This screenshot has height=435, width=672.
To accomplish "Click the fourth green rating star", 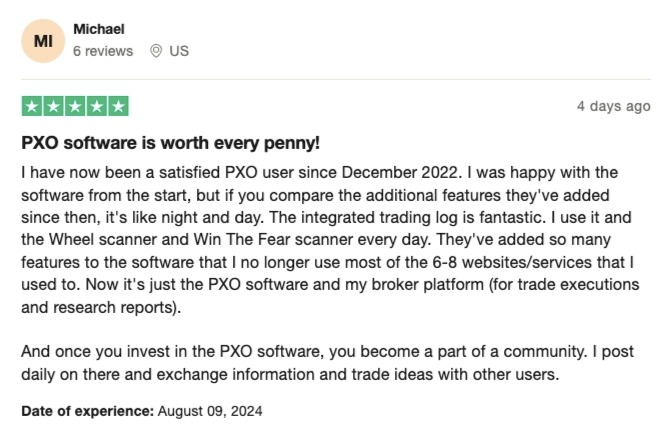I will point(96,106).
